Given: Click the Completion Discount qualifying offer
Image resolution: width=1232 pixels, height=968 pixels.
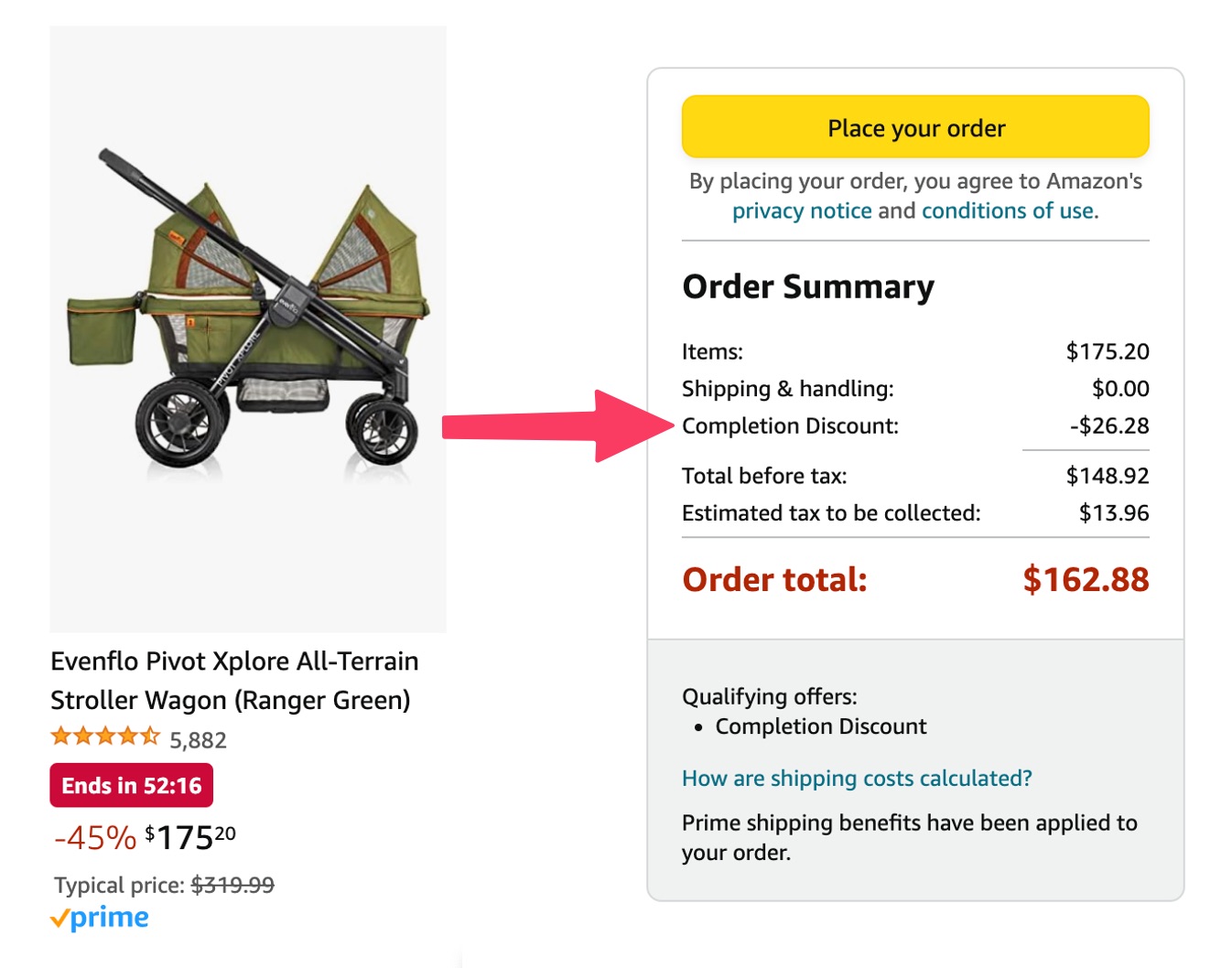Looking at the screenshot, I should tap(821, 726).
